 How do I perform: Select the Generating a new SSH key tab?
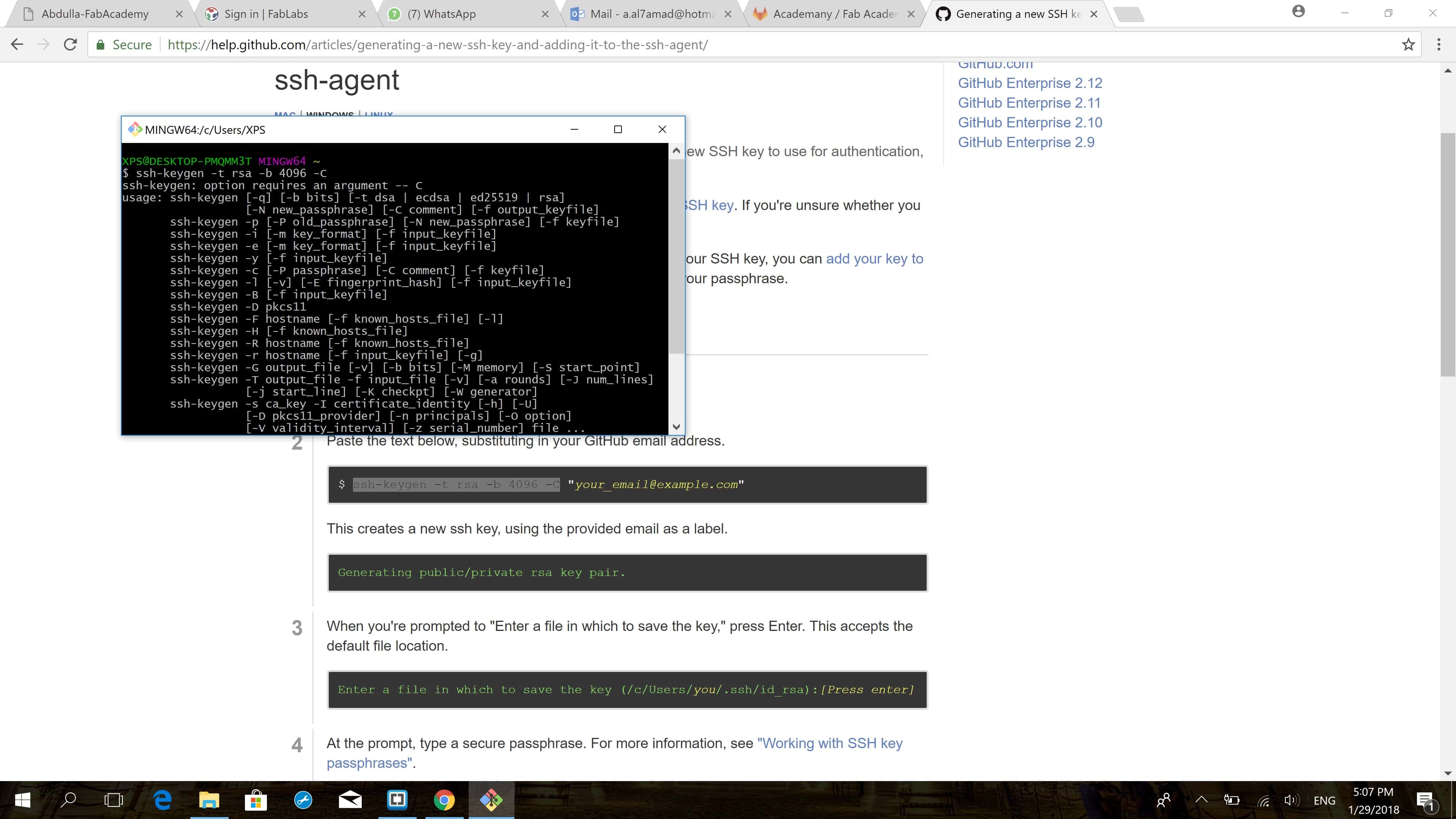point(1017,14)
